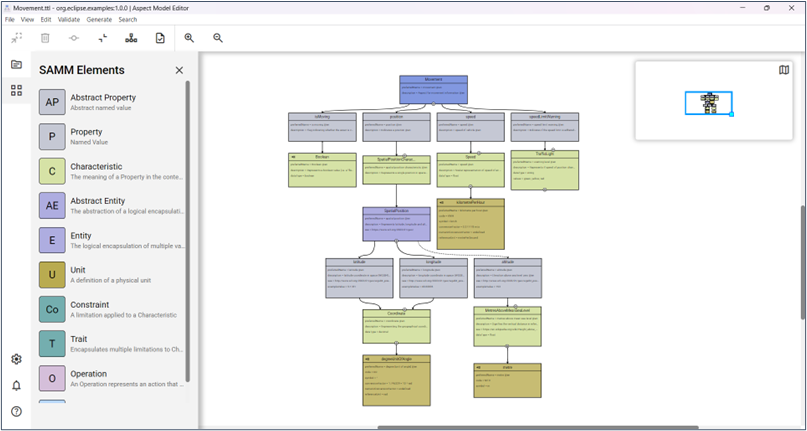Select the SpatialPosition entity node
807x431 pixels.
[x=396, y=224]
